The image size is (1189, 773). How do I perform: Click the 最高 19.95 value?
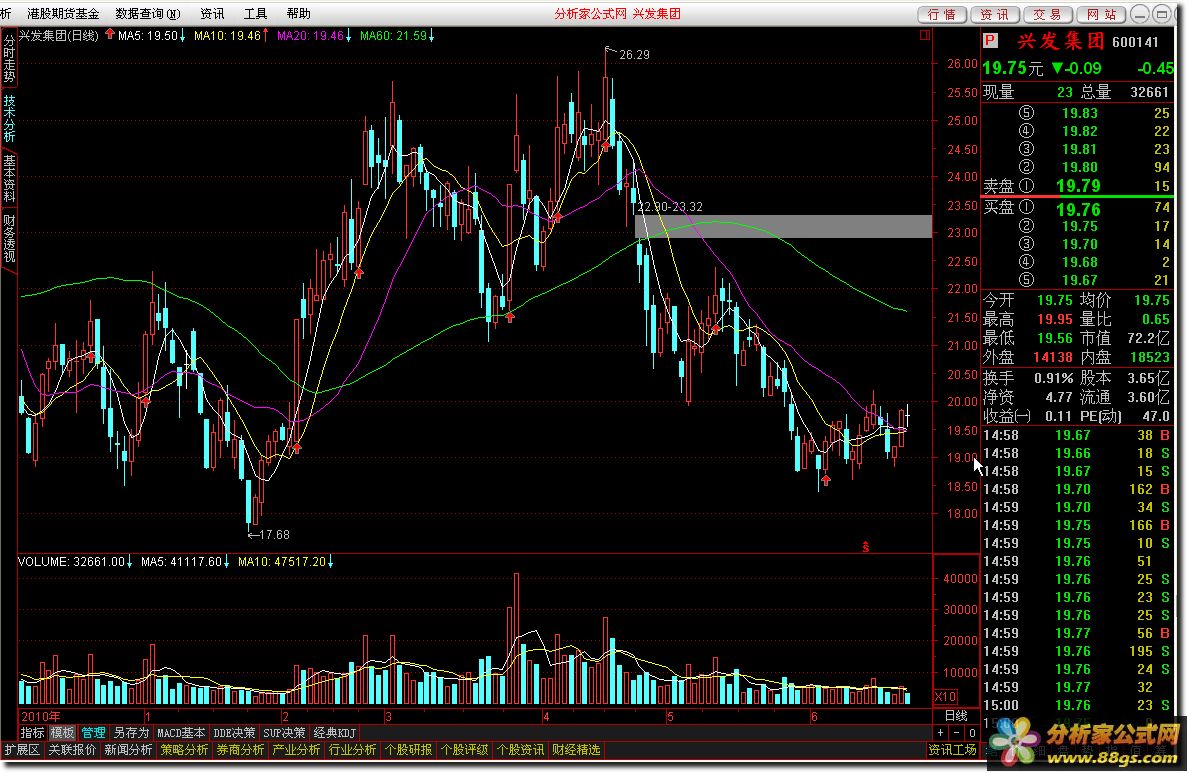[x=1055, y=319]
